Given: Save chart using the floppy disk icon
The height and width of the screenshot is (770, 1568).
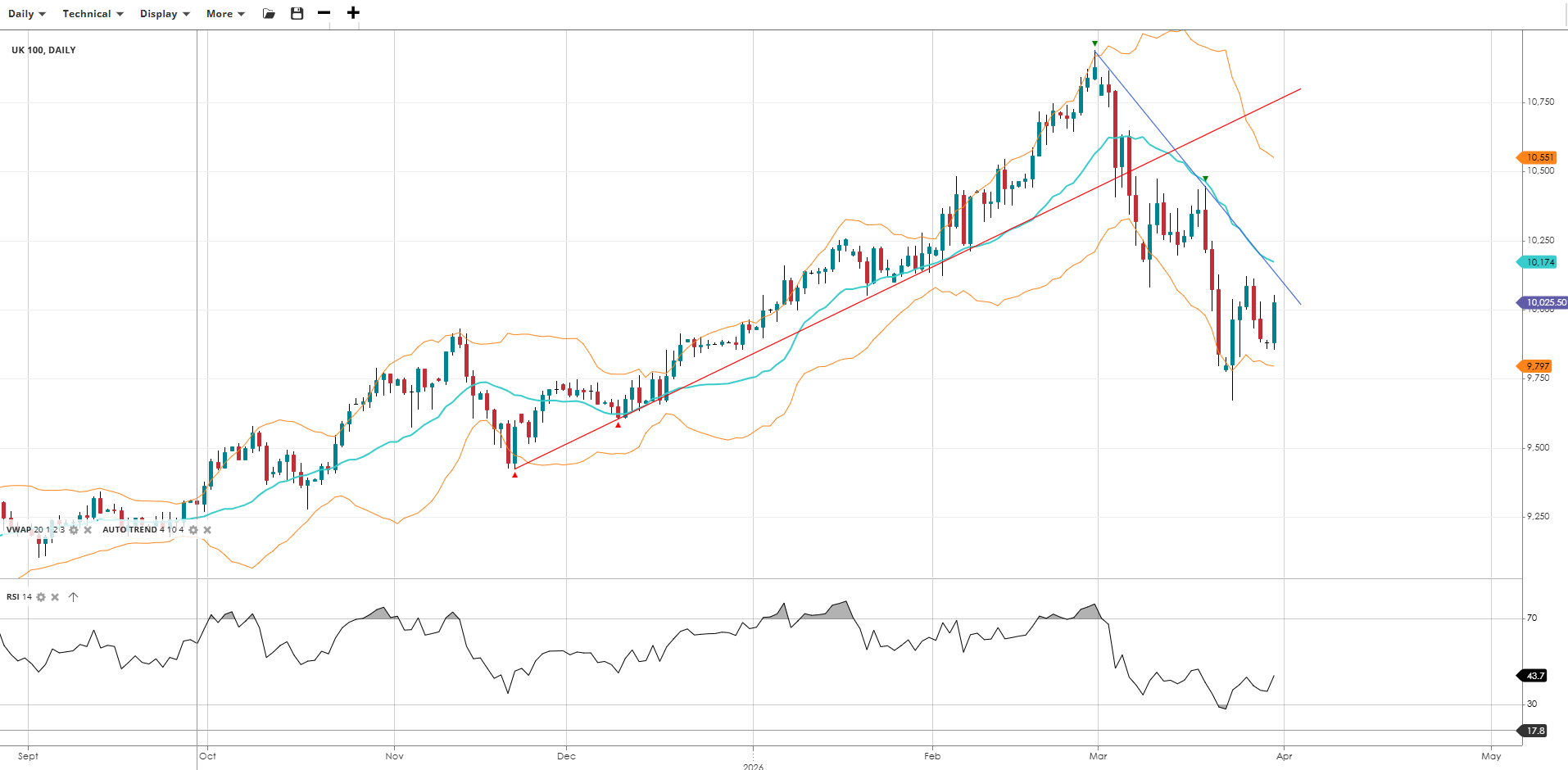Looking at the screenshot, I should tap(297, 13).
